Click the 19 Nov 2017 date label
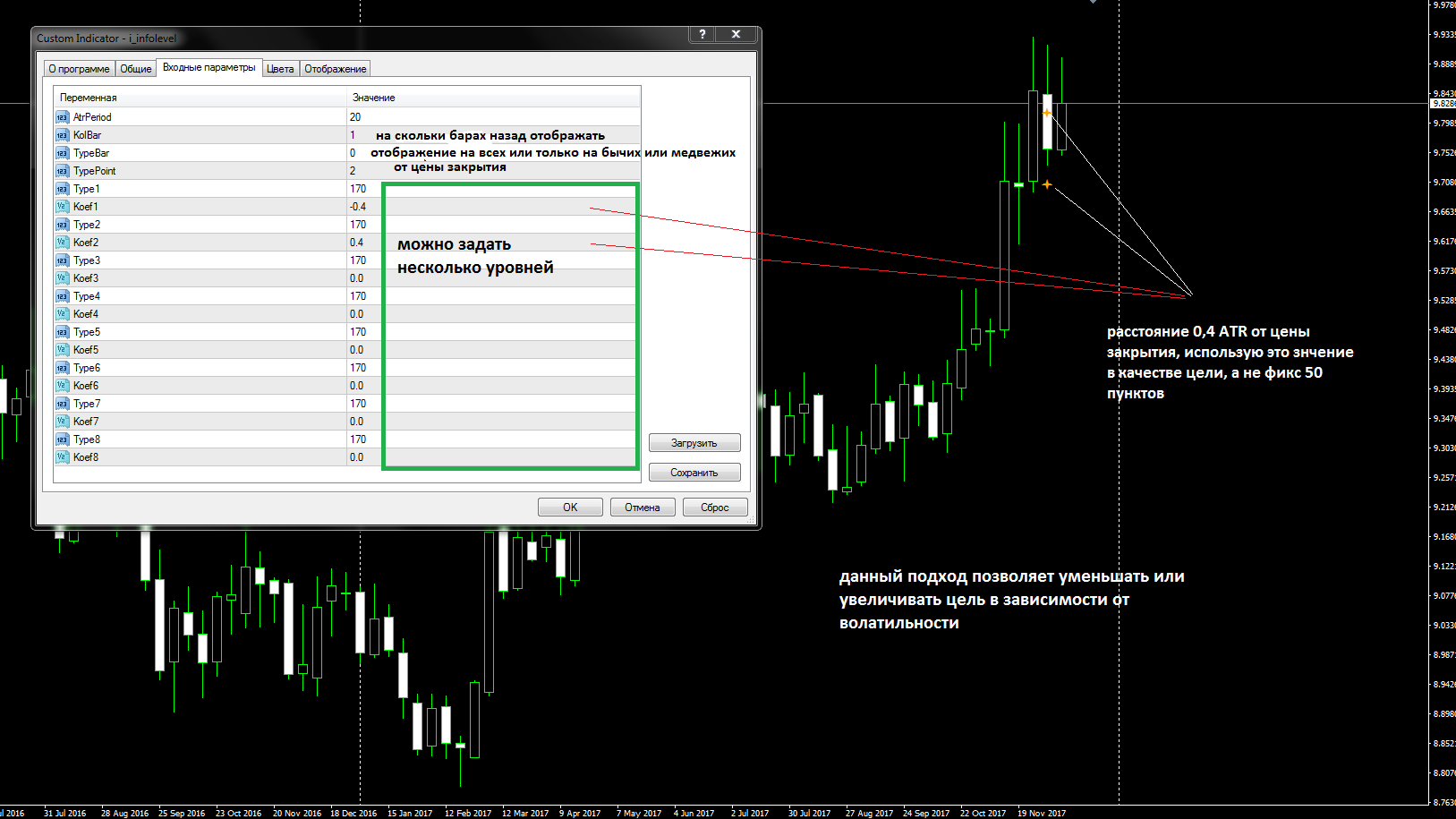Image resolution: width=1456 pixels, height=819 pixels. [x=1042, y=813]
